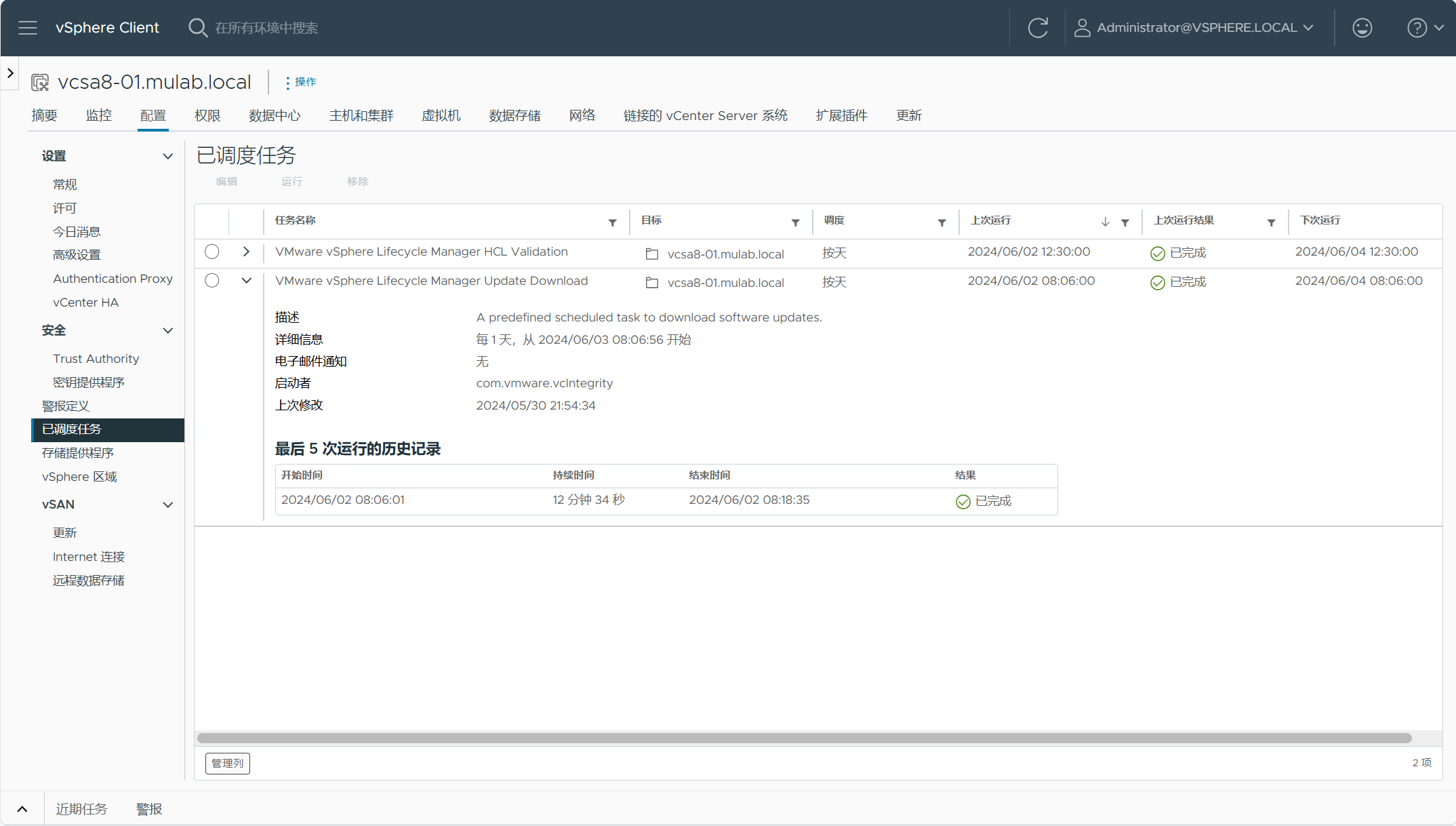Open 近期任务 bottom panel tab

(x=81, y=809)
